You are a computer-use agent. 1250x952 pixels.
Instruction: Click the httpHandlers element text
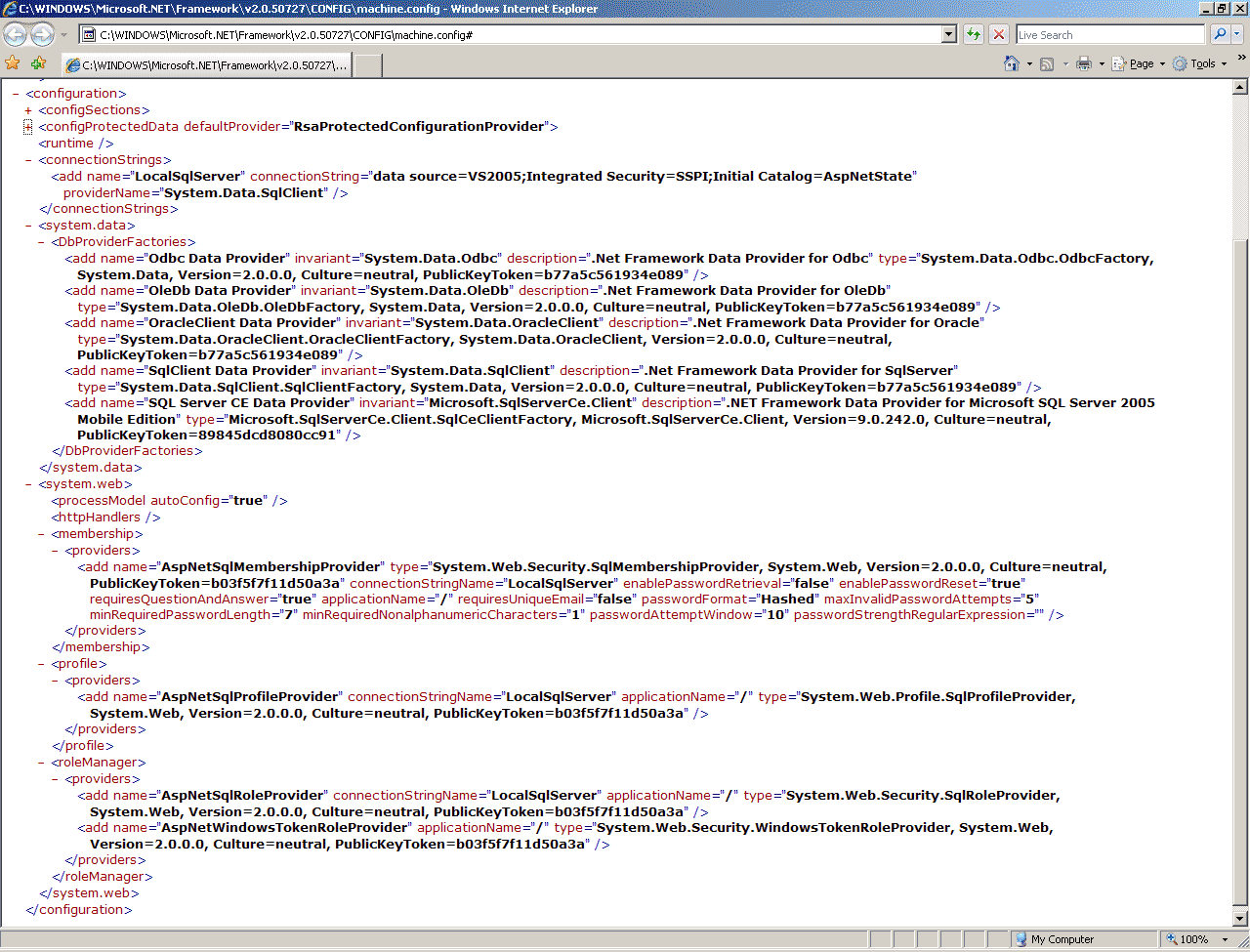click(105, 517)
